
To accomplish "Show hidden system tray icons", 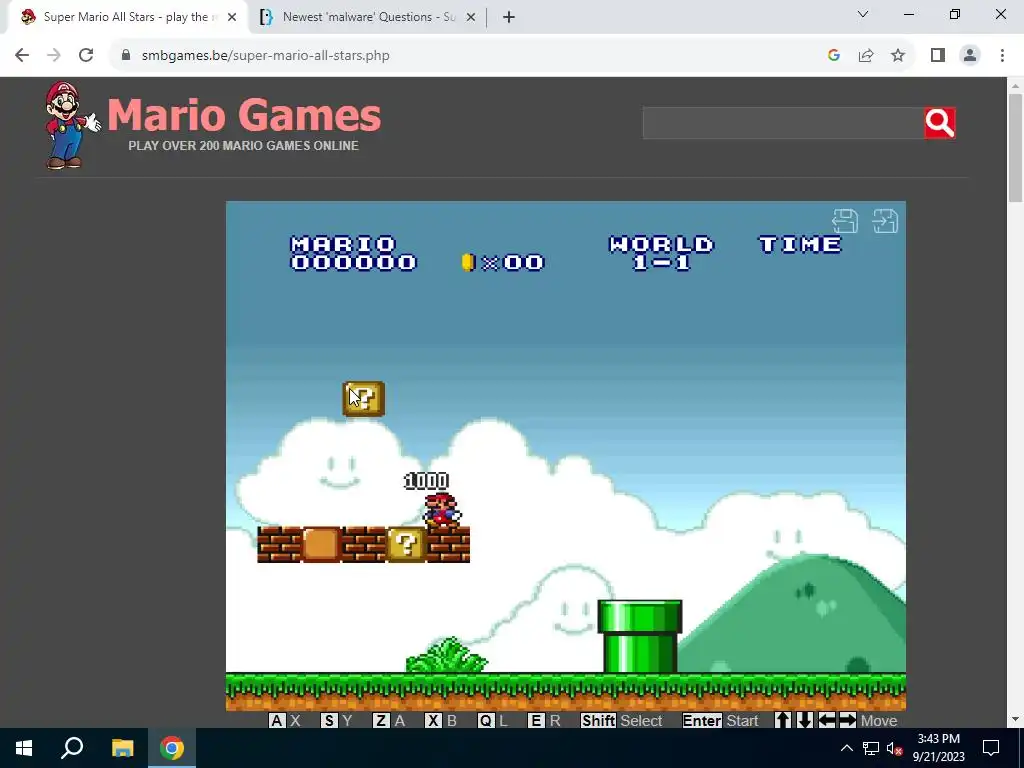I will click(x=846, y=748).
